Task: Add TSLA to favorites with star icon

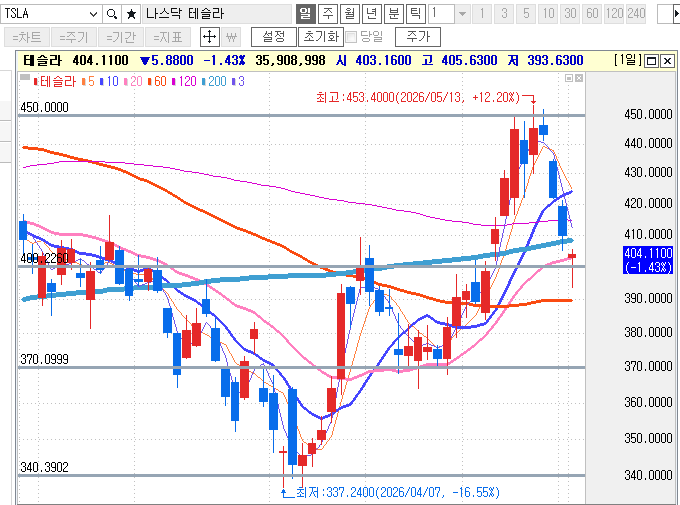Action: [x=131, y=14]
